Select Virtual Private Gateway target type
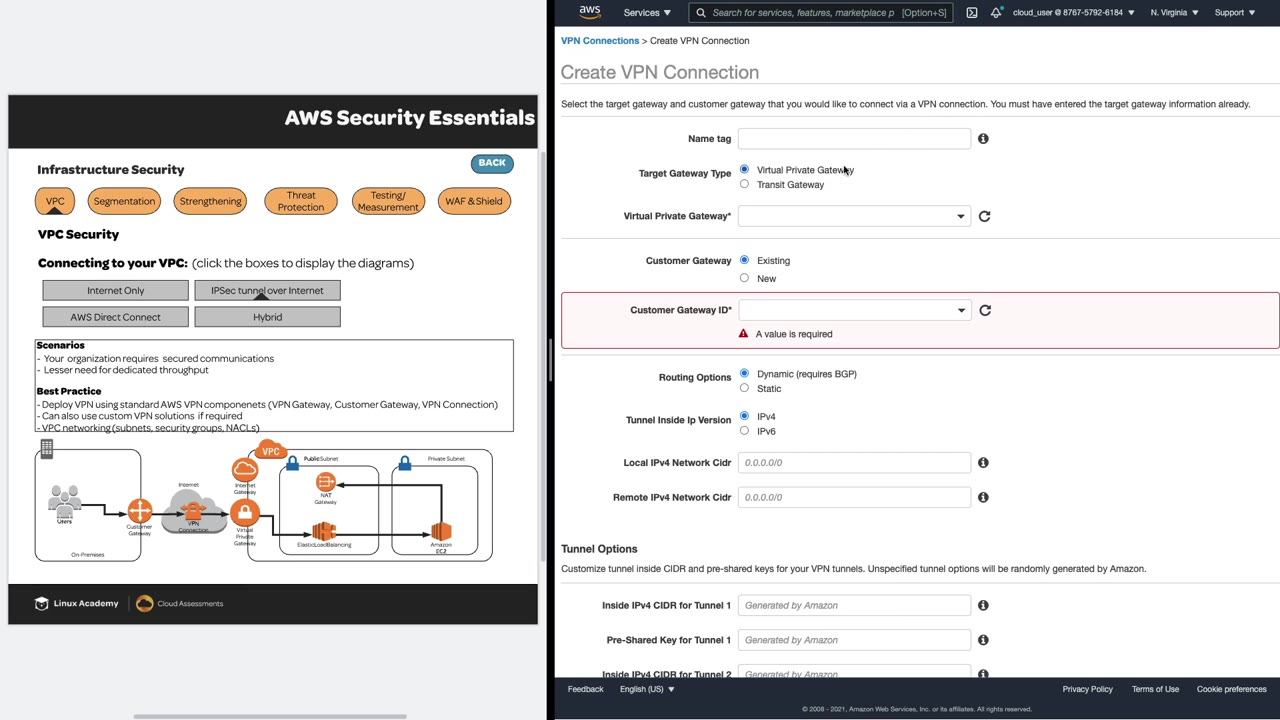The height and width of the screenshot is (720, 1280). [744, 169]
